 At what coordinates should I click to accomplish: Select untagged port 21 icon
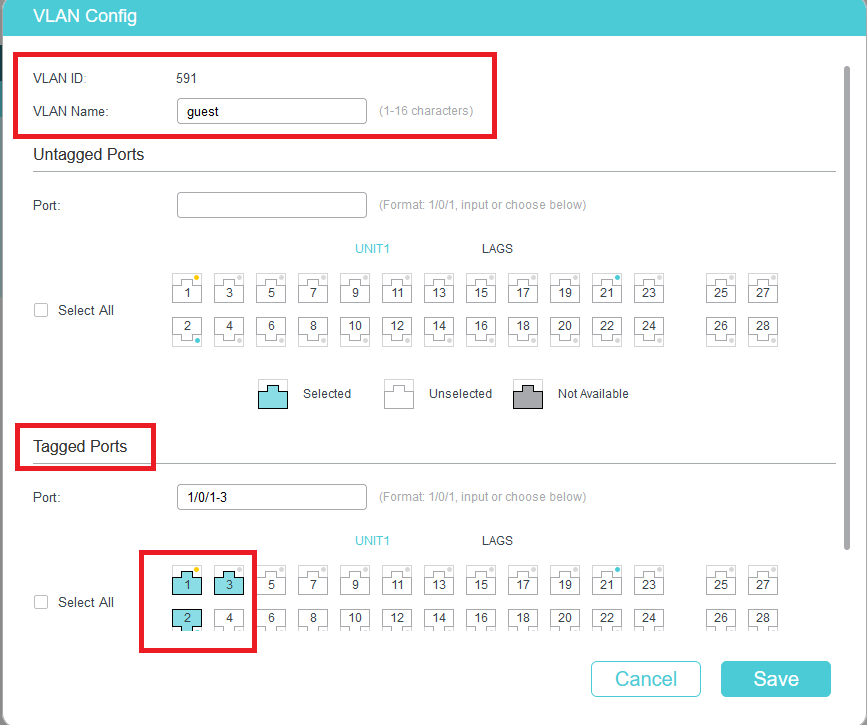point(607,288)
